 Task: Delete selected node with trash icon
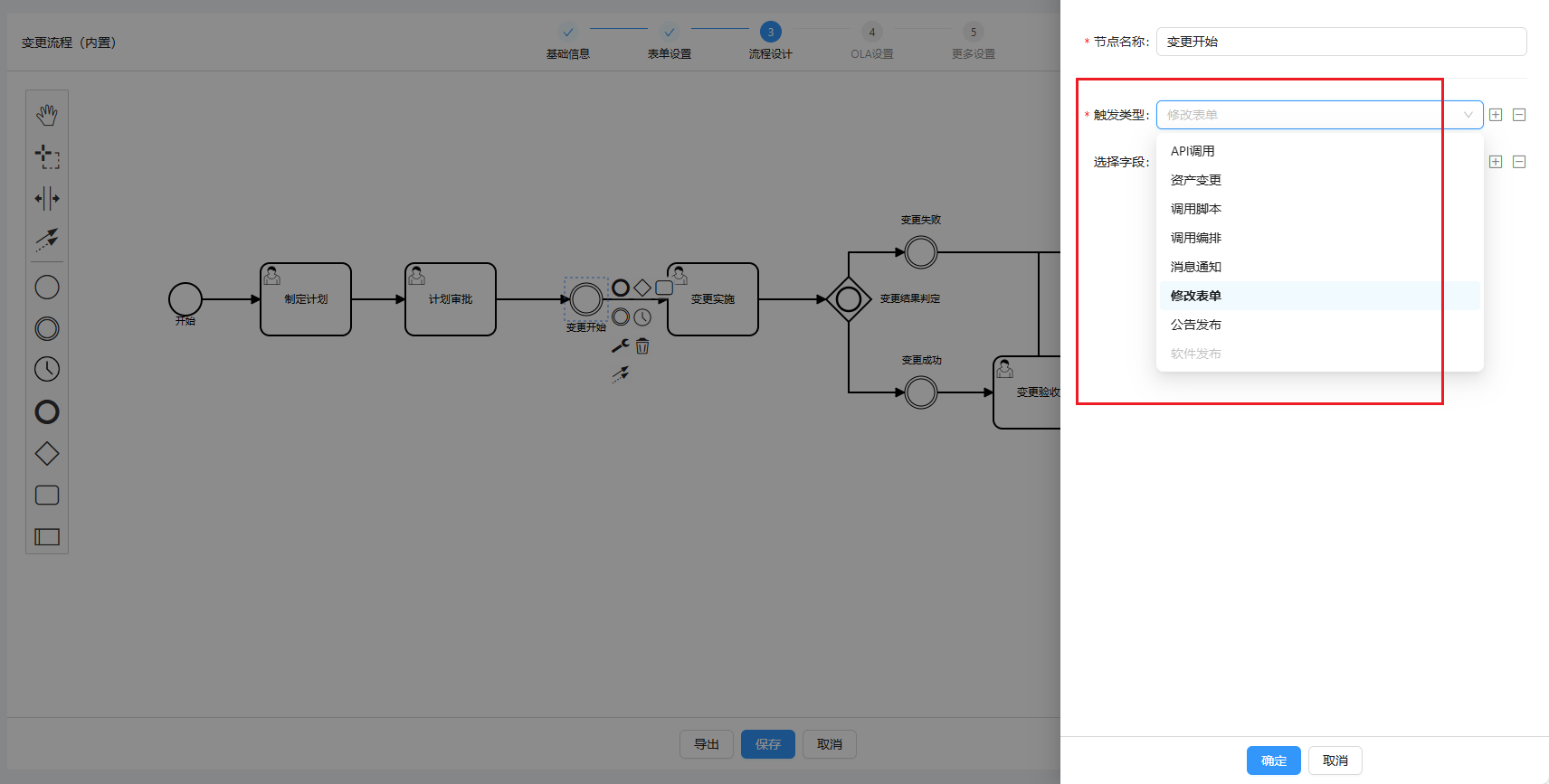(x=642, y=345)
